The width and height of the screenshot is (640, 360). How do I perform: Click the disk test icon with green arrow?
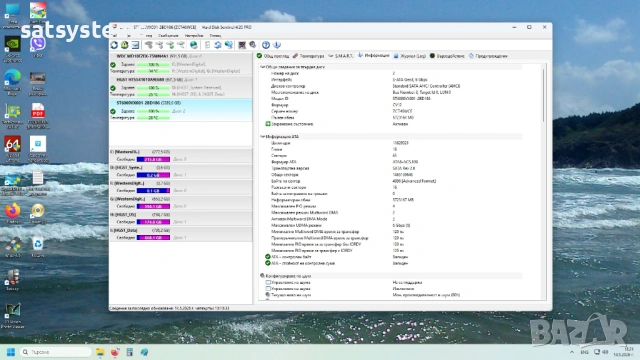170,45
